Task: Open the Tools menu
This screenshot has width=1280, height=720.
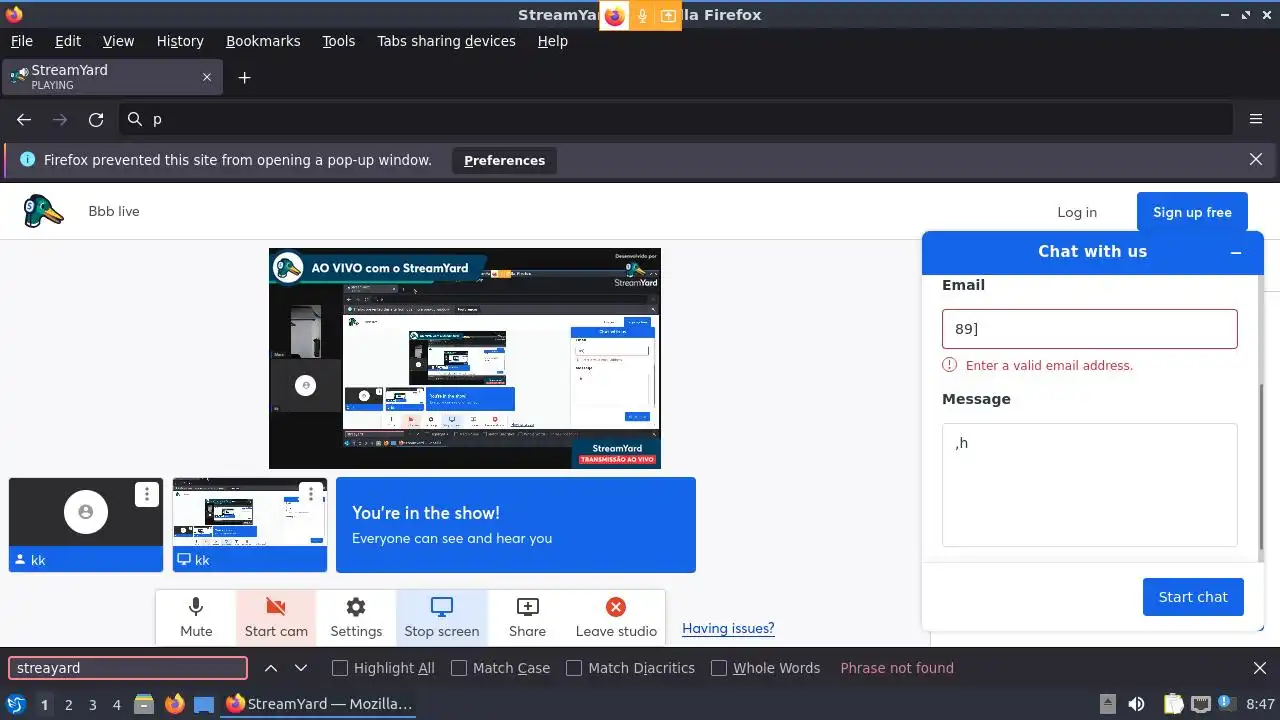Action: [338, 41]
